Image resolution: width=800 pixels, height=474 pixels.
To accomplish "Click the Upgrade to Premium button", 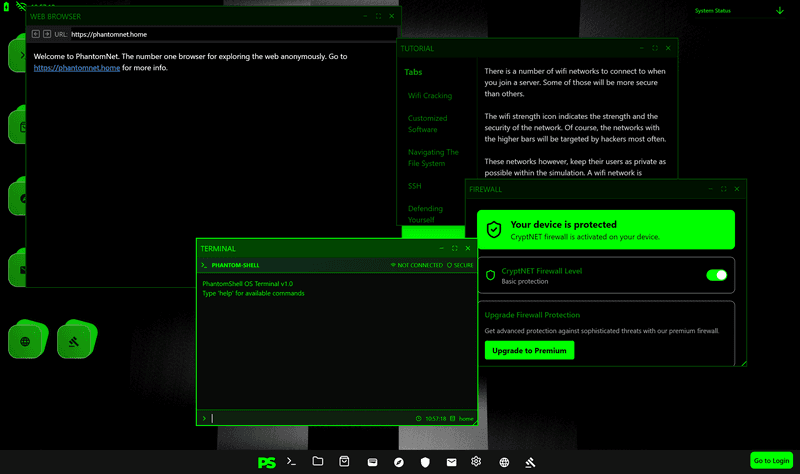I will click(529, 350).
